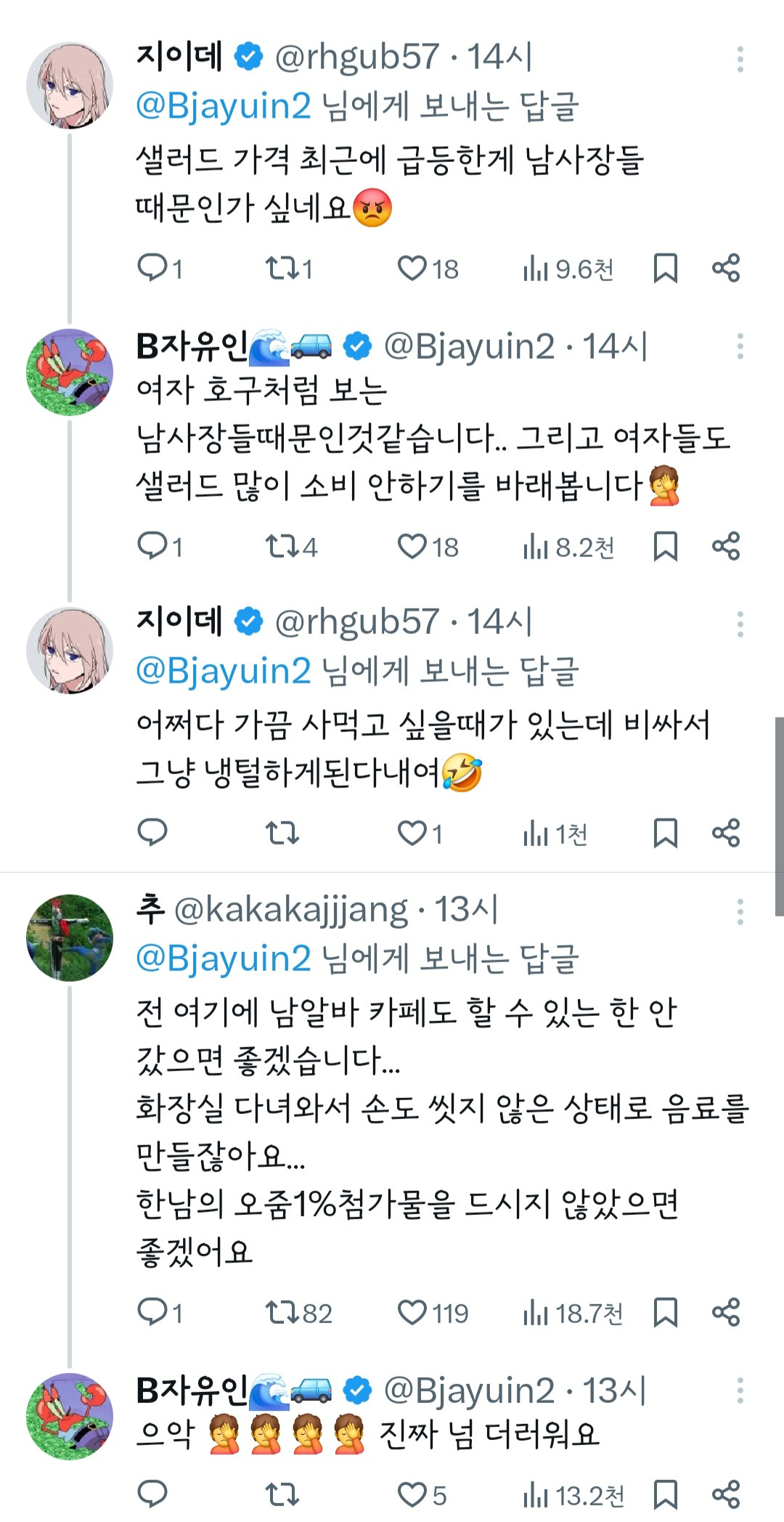Open view stats showing 18.7천
This screenshot has height=1522, width=784.
[572, 1313]
